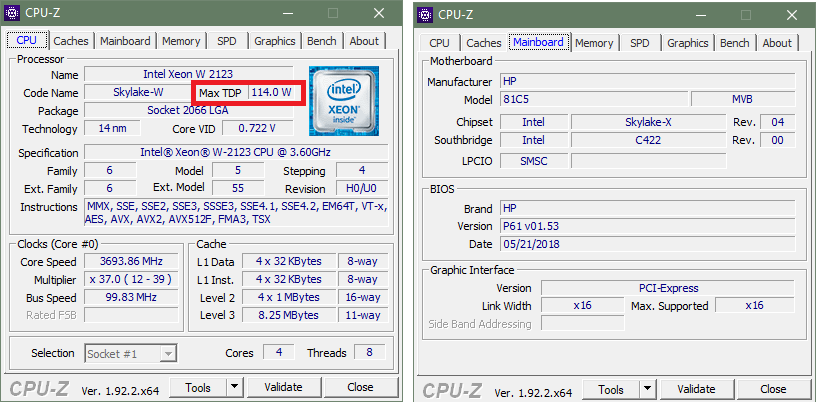The width and height of the screenshot is (817, 402).
Task: Click the 14 nm technology value
Action: (x=112, y=128)
